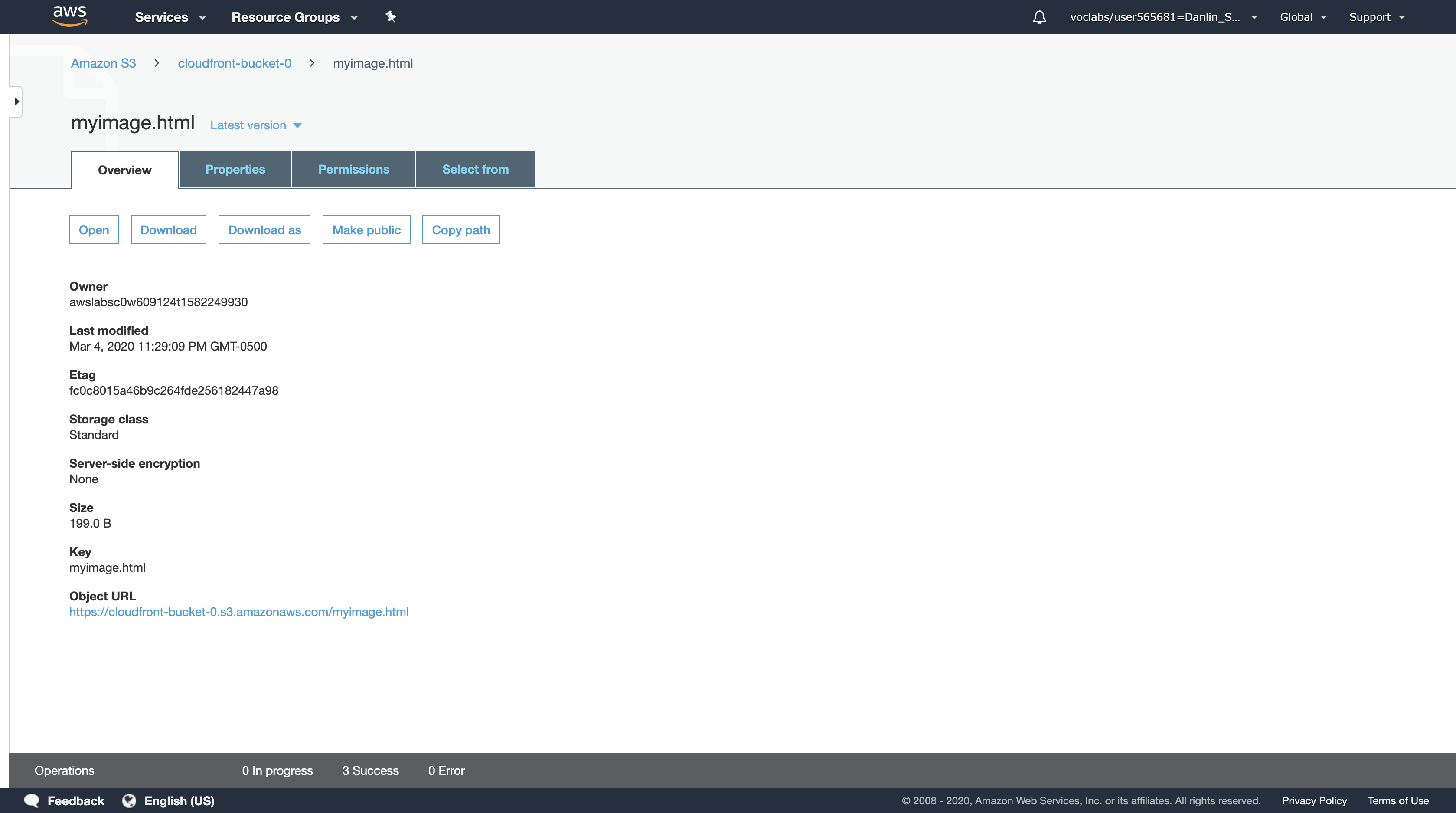Open the Support menu
Image resolution: width=1456 pixels, height=813 pixels.
(x=1376, y=17)
